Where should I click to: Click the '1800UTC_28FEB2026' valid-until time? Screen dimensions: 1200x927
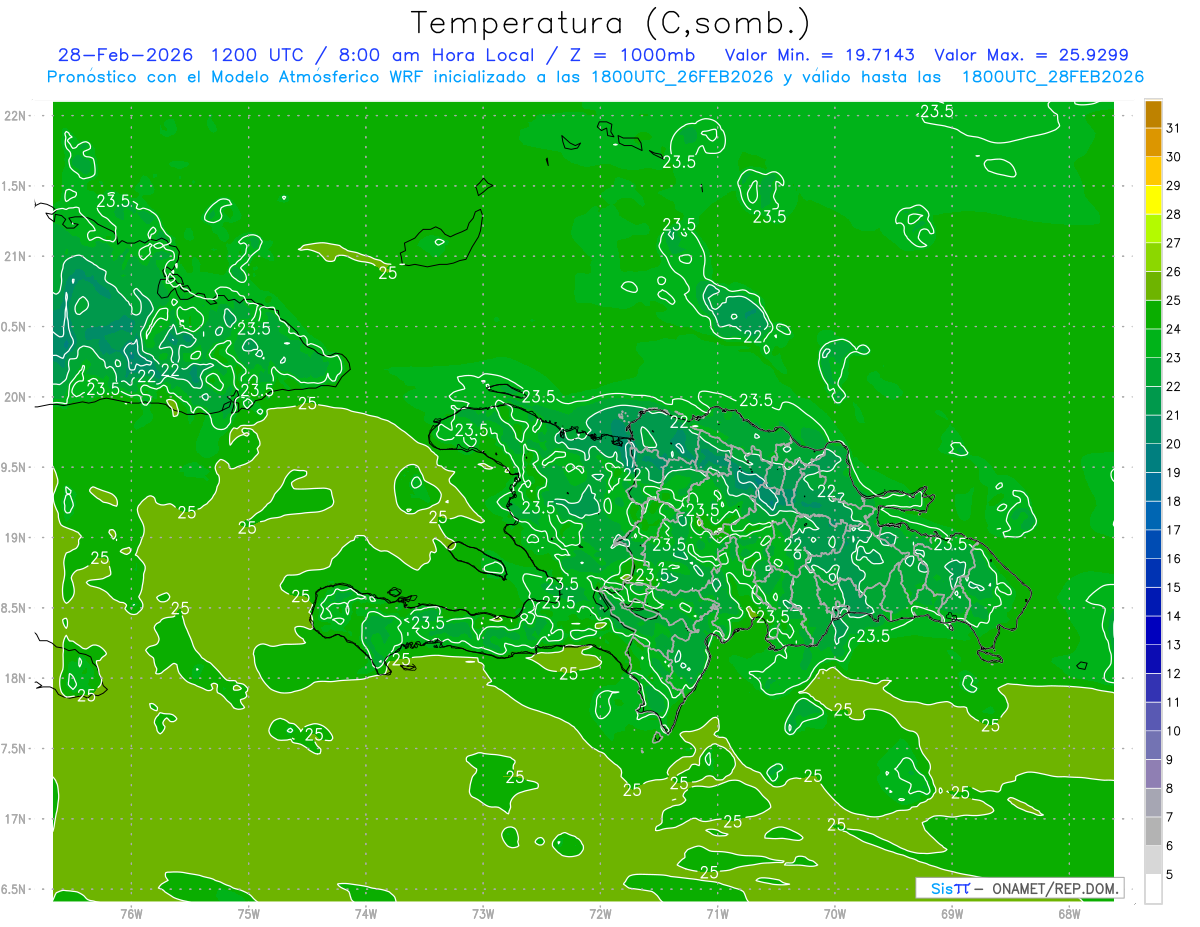[1052, 77]
